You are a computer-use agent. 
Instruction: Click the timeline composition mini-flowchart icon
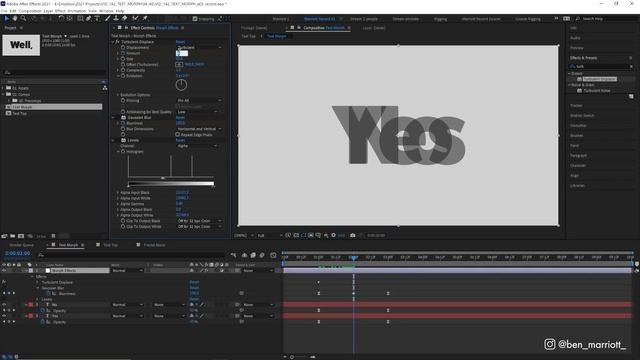click(x=233, y=255)
